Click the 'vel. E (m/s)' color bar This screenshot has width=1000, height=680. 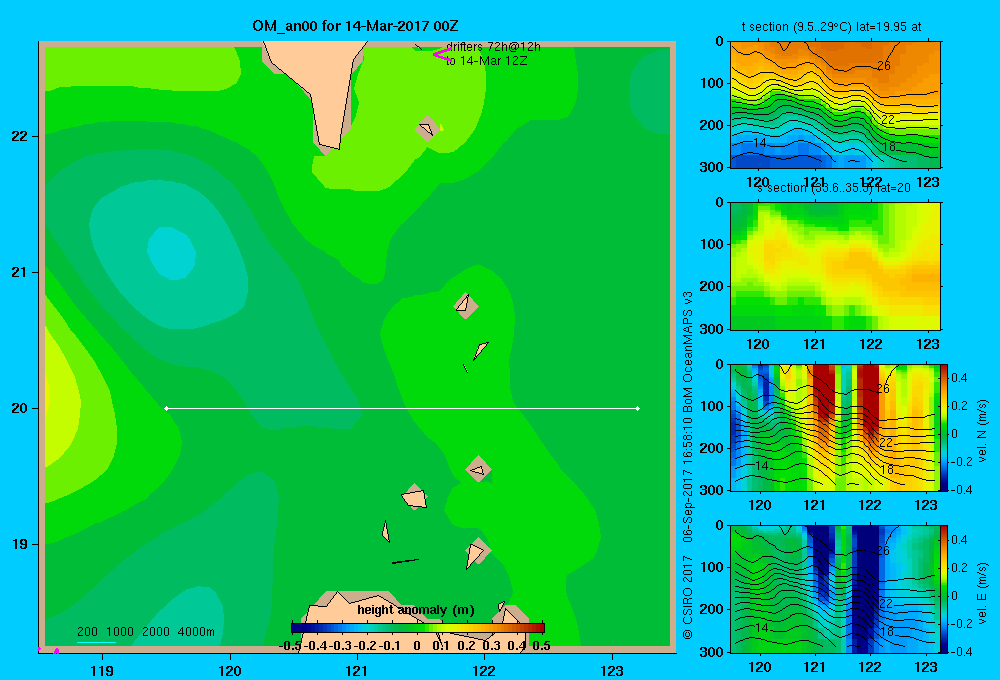pos(945,589)
